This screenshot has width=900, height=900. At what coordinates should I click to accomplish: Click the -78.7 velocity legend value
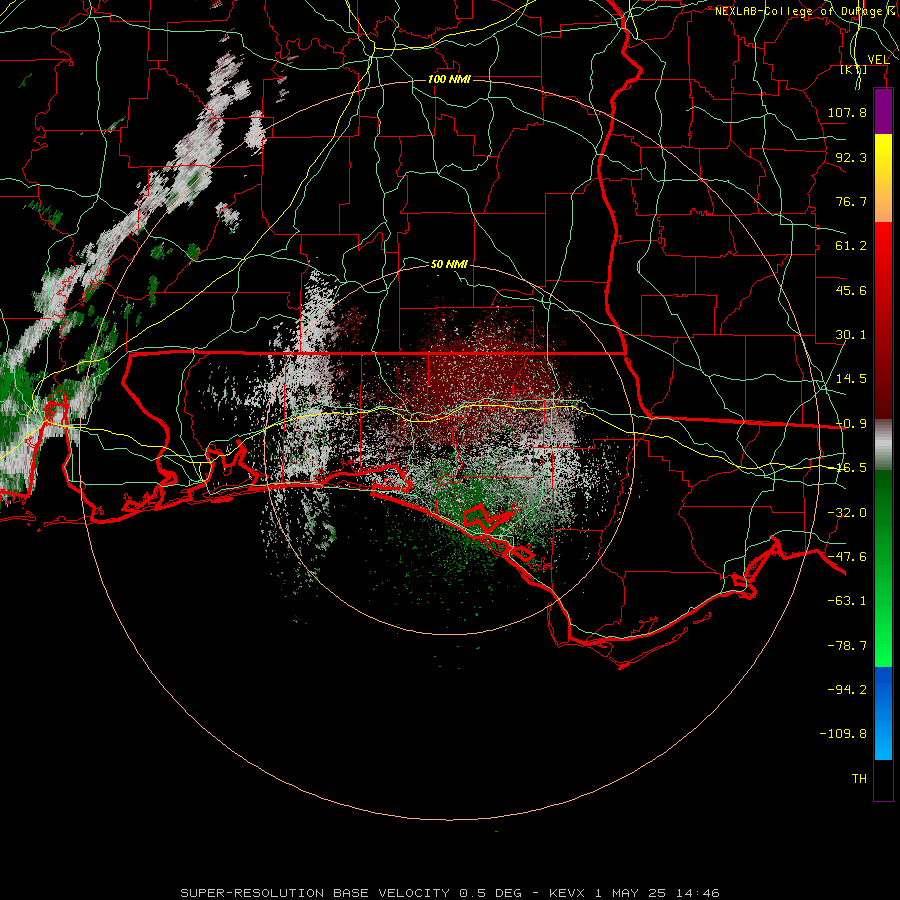[847, 646]
